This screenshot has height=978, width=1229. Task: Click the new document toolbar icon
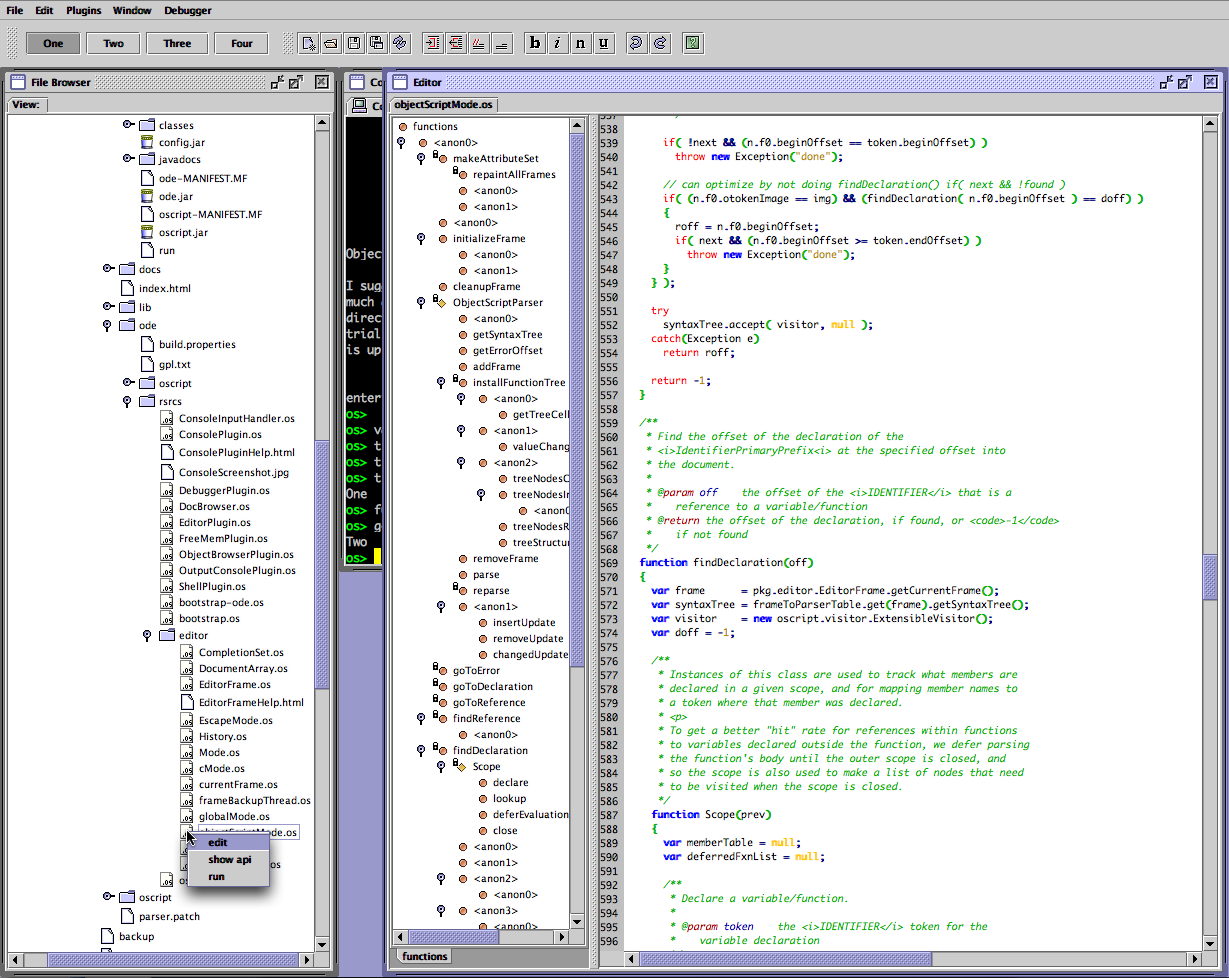309,43
